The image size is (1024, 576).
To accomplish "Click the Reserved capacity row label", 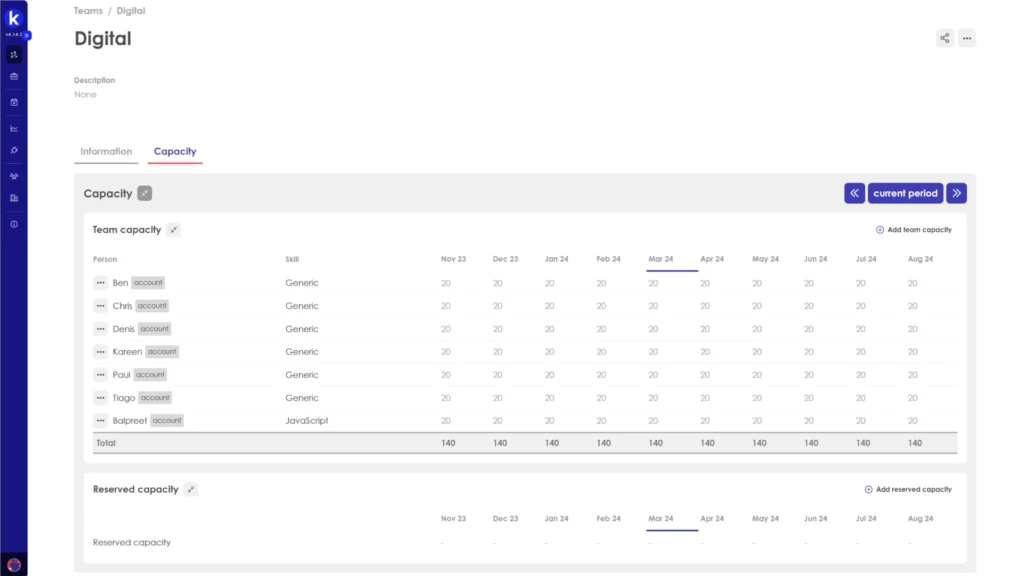I will (x=131, y=543).
